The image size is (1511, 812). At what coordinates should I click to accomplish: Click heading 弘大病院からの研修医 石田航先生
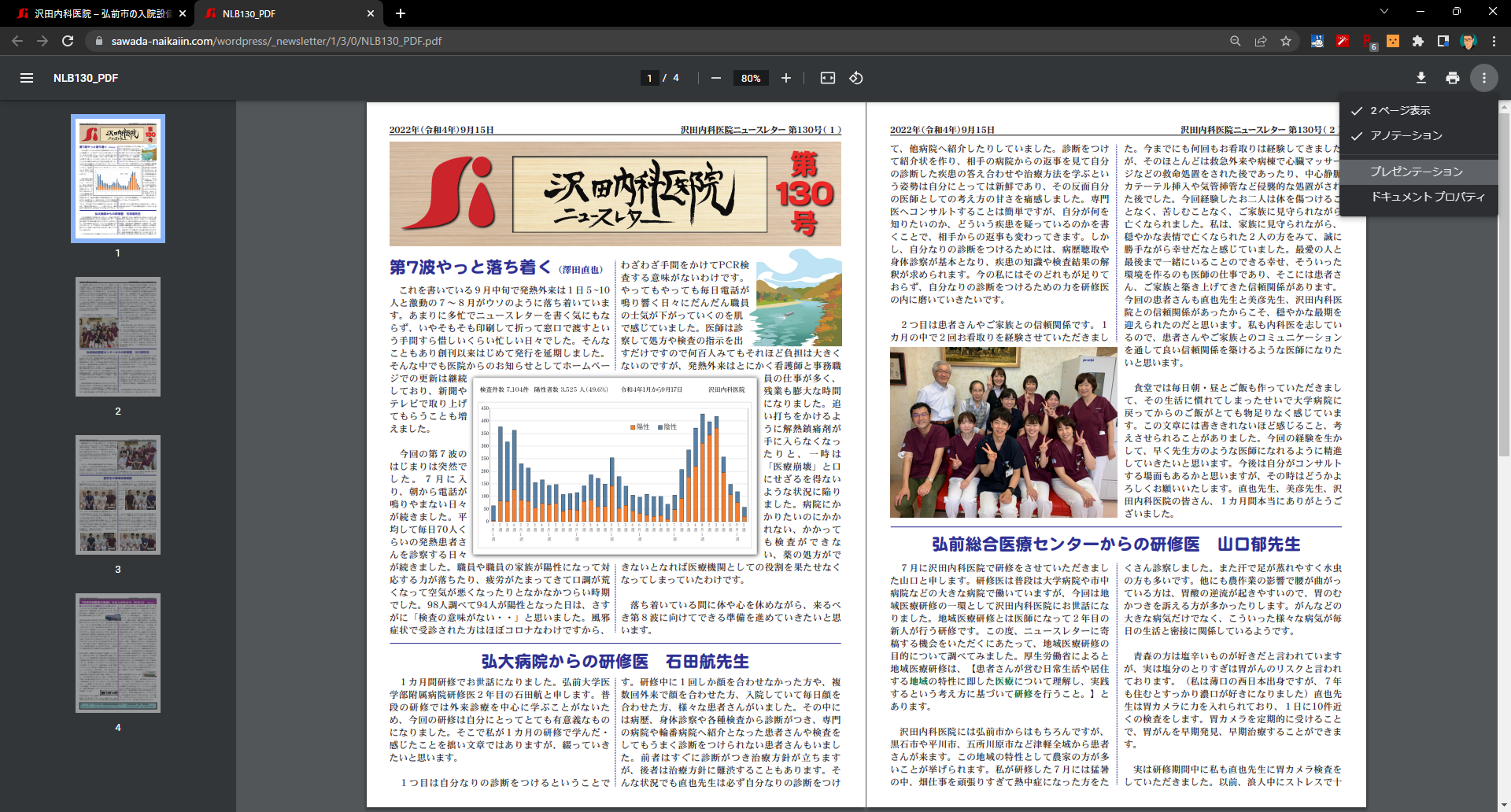[x=615, y=661]
